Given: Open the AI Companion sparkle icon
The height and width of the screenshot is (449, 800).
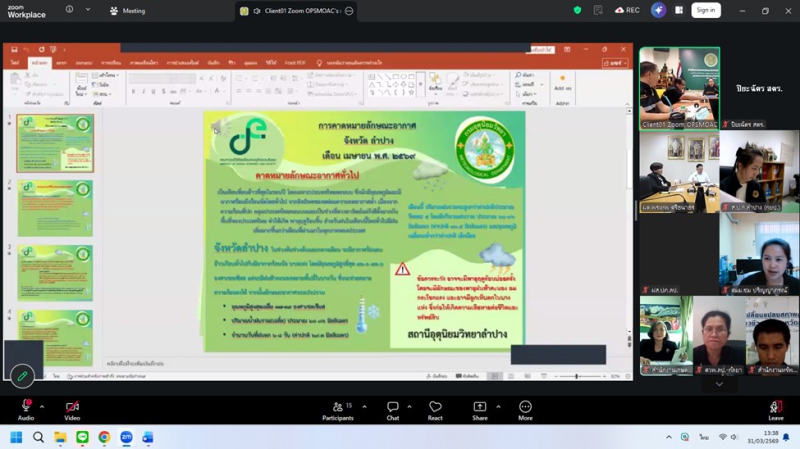Looking at the screenshot, I should tap(658, 10).
